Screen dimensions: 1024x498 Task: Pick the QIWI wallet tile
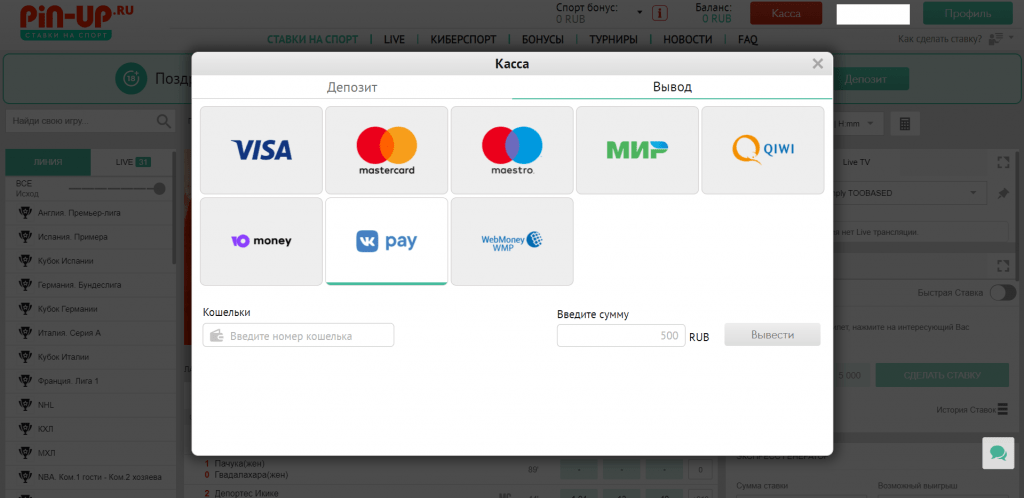(763, 150)
